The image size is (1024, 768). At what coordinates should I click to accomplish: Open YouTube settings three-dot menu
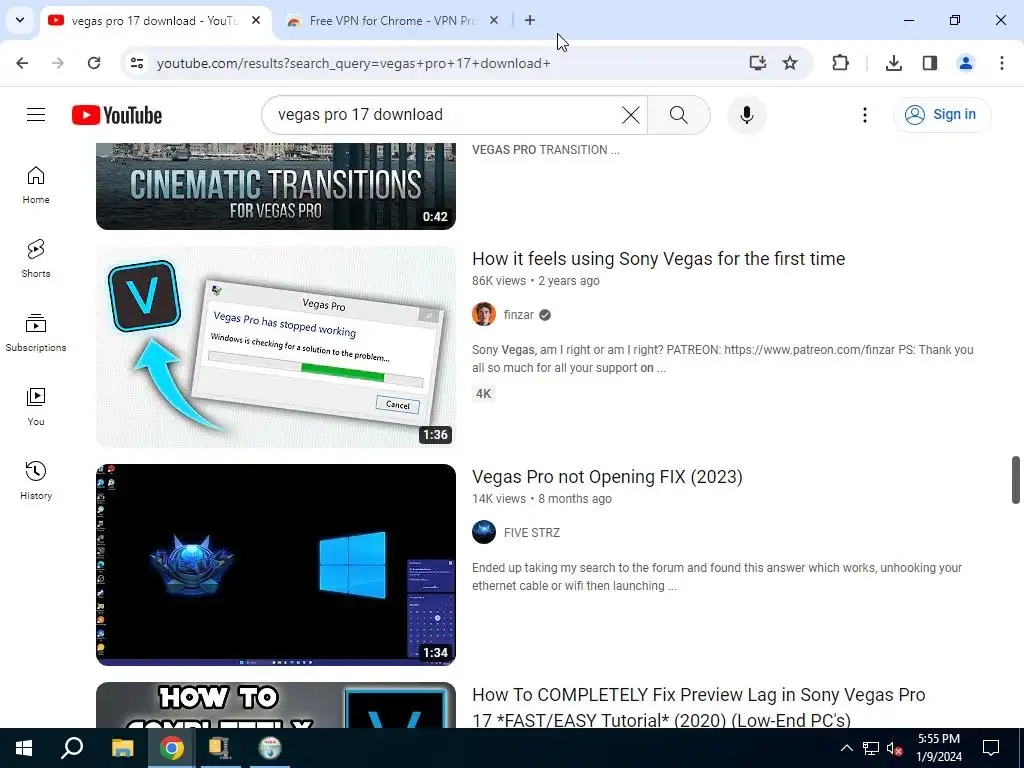coord(865,115)
